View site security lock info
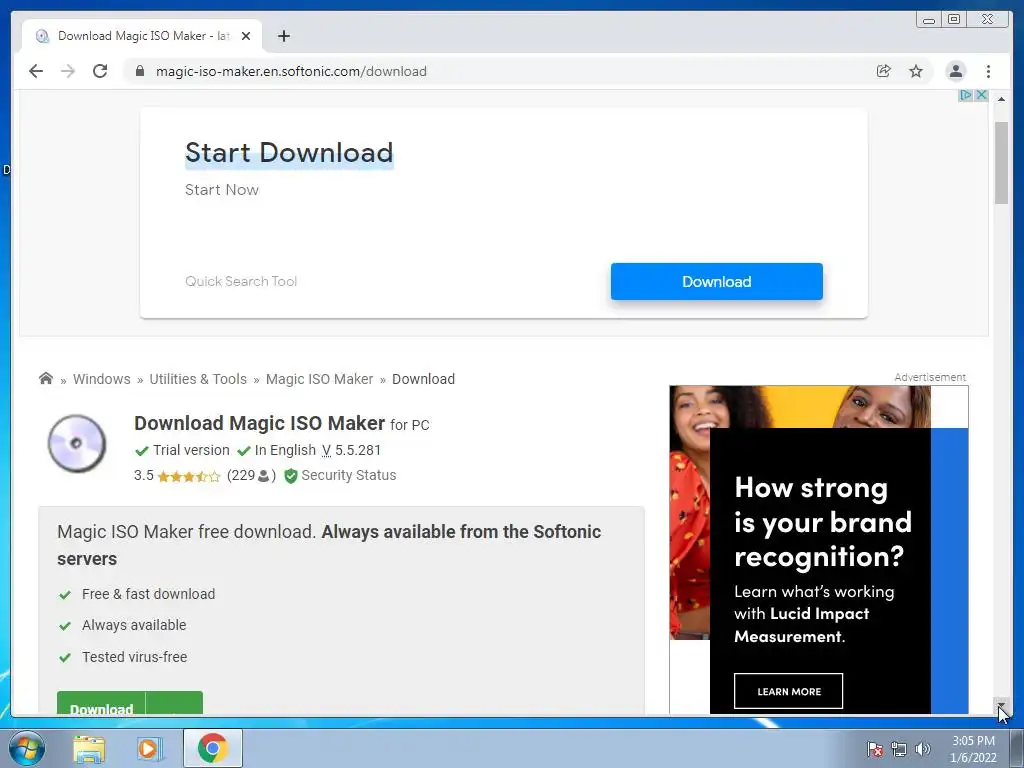This screenshot has width=1024, height=768. pos(139,71)
